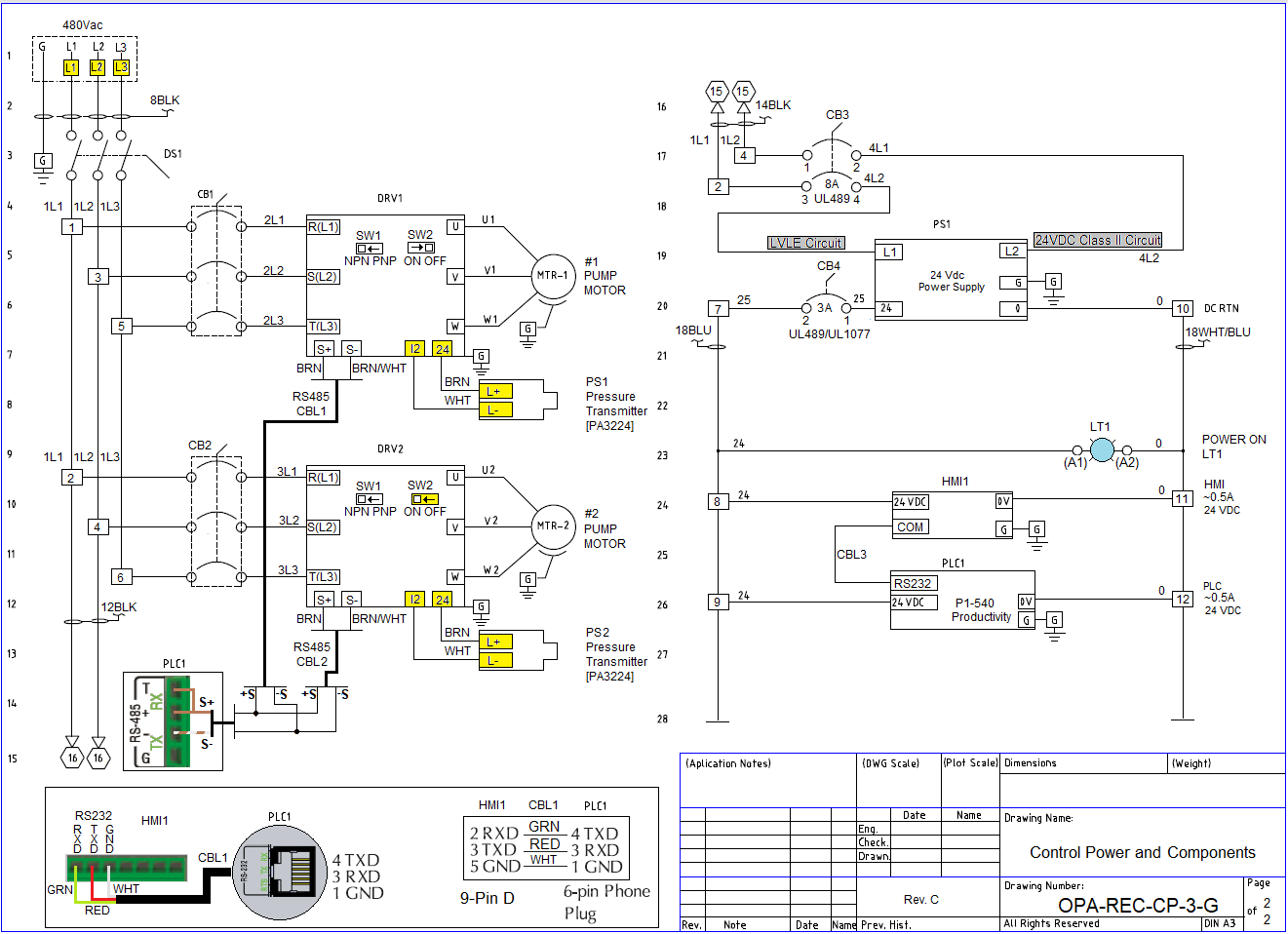Viewport: 1288px width, 934px height.
Task: Select the Control Power and Components title
Action: [x=1142, y=852]
